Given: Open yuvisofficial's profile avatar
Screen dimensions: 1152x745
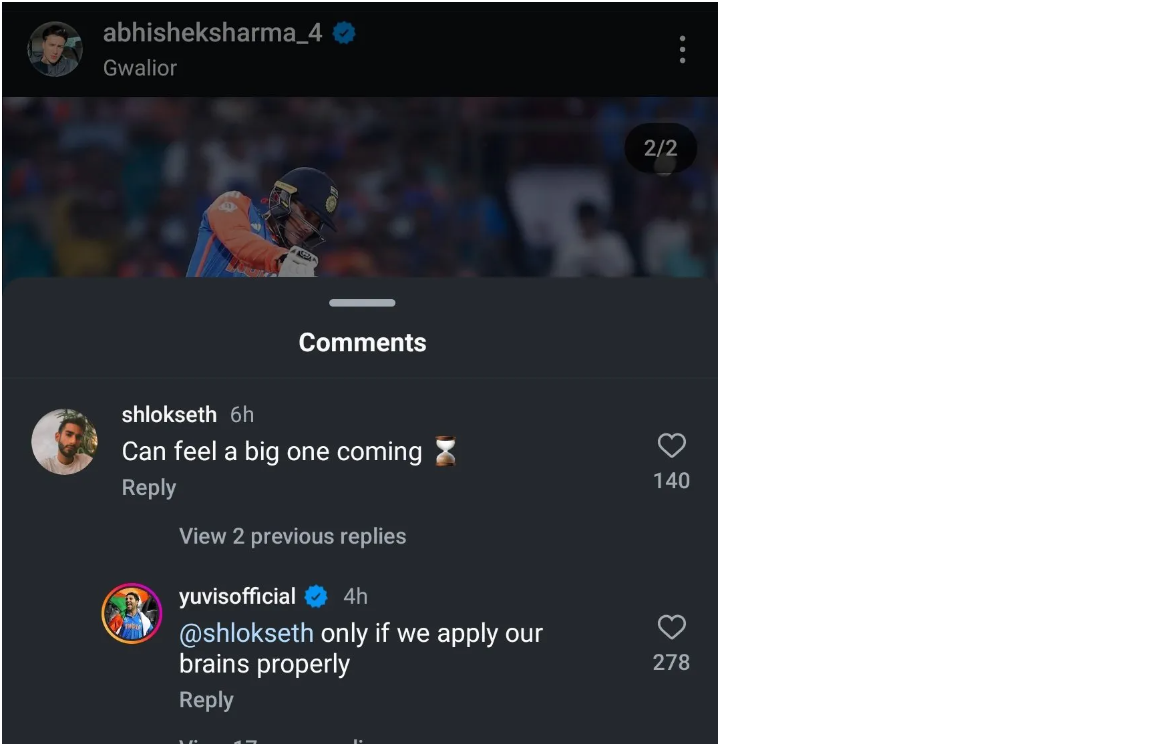Looking at the screenshot, I should coord(132,613).
